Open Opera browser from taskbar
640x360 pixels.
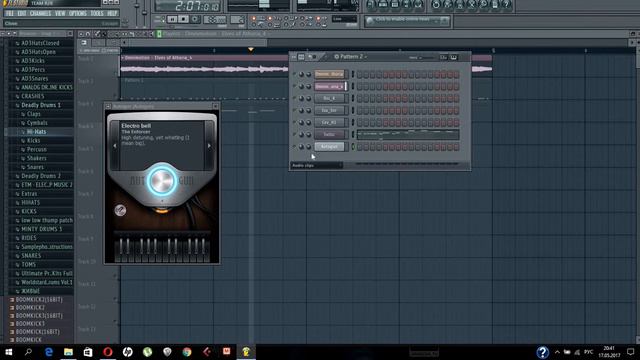click(x=108, y=352)
